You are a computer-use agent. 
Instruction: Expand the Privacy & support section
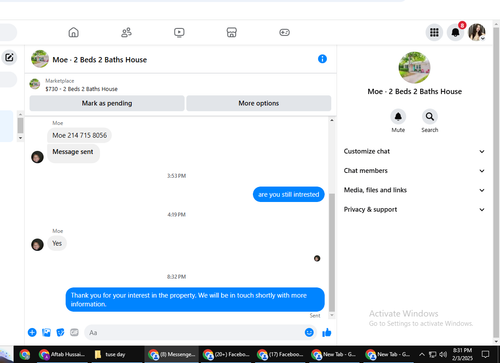414,209
